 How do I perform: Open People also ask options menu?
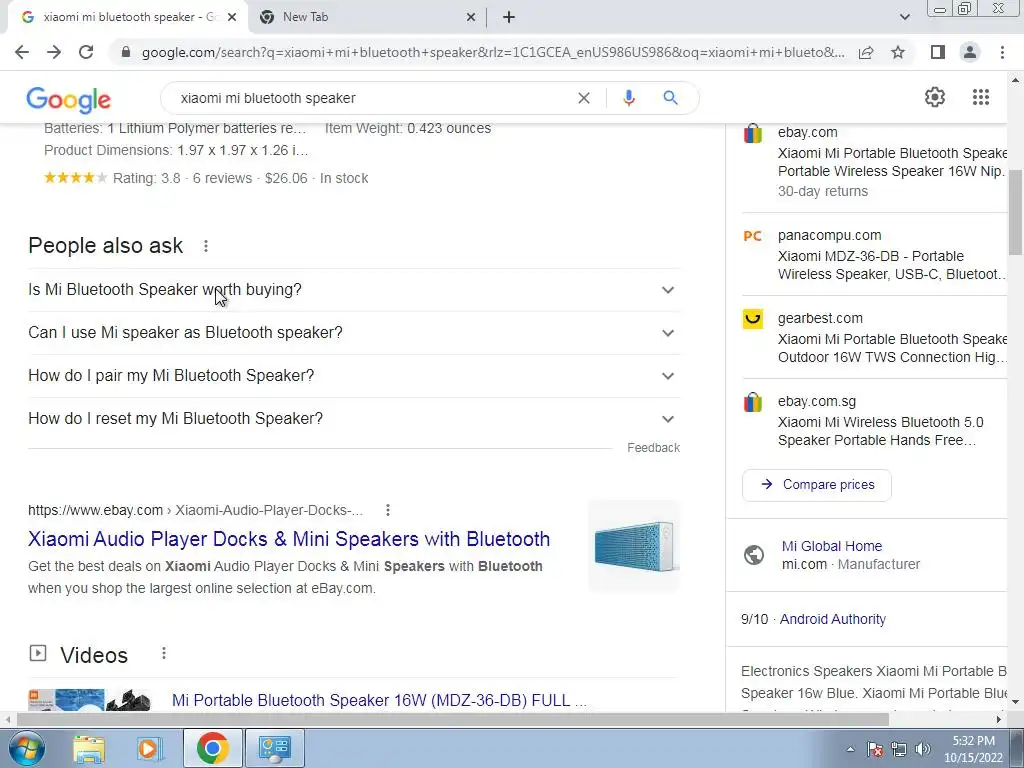(206, 246)
